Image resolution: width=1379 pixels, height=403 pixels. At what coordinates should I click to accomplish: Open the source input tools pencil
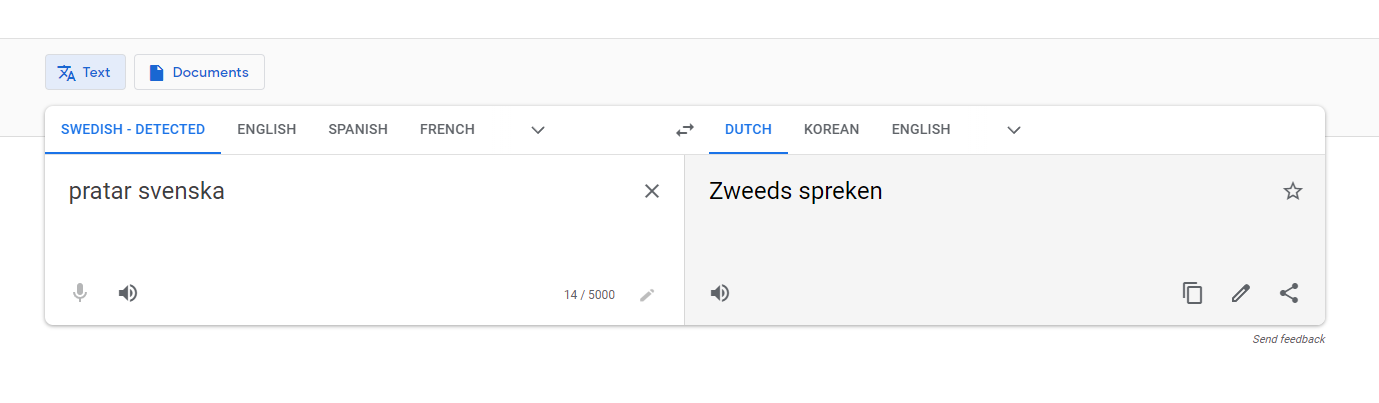pos(647,295)
